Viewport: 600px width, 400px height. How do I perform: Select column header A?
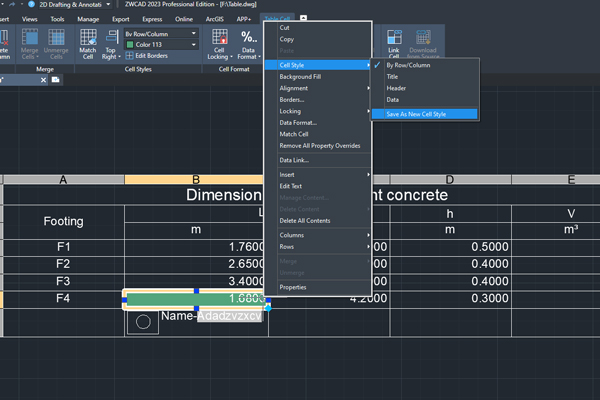[64, 180]
